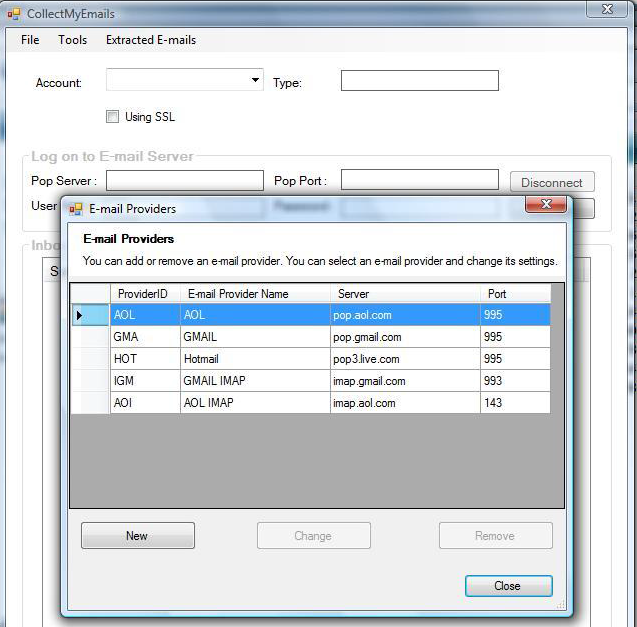Click the Hotmail provider name cell
The image size is (637, 627).
(255, 359)
